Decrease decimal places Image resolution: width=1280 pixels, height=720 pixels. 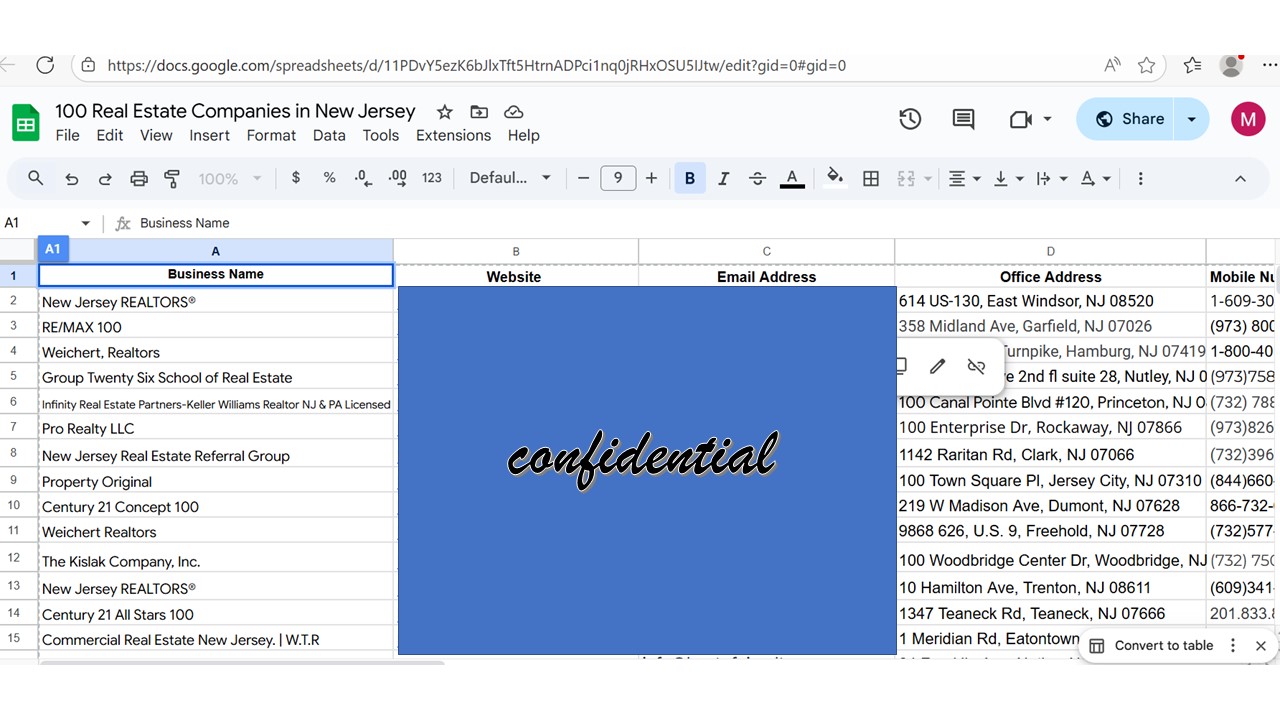(363, 178)
